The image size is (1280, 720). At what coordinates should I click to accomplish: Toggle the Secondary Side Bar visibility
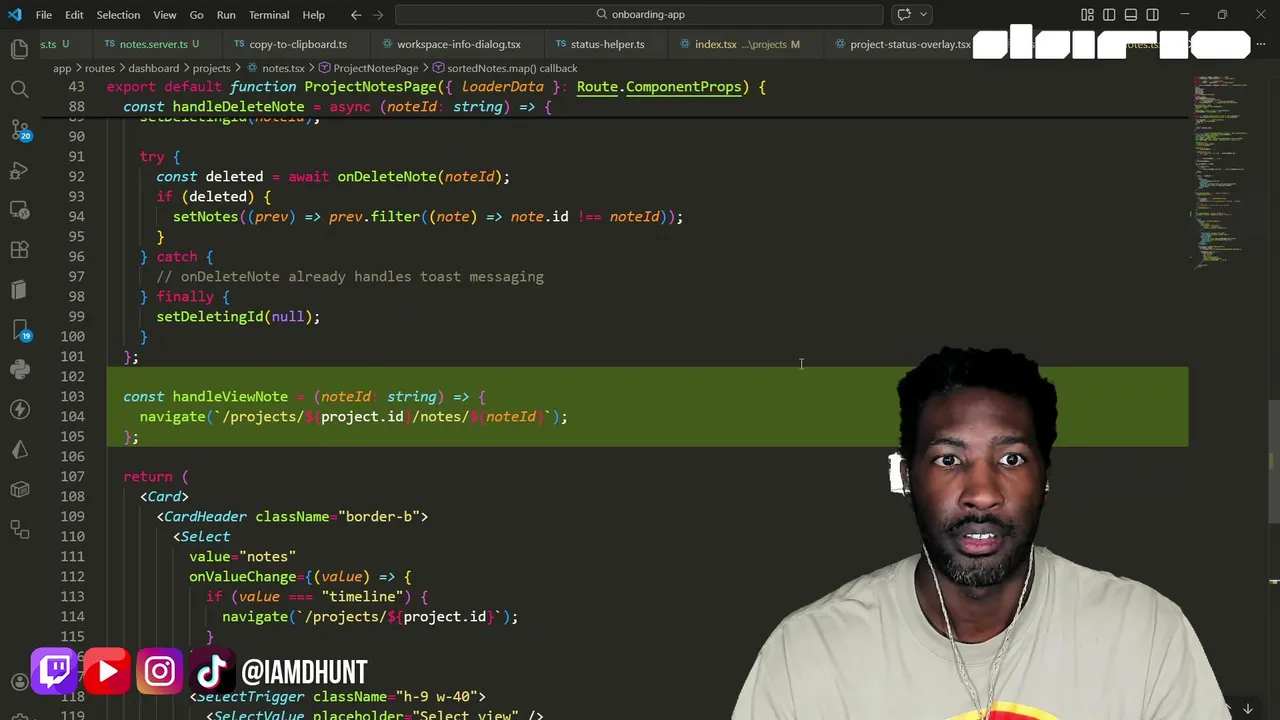[x=1152, y=15]
